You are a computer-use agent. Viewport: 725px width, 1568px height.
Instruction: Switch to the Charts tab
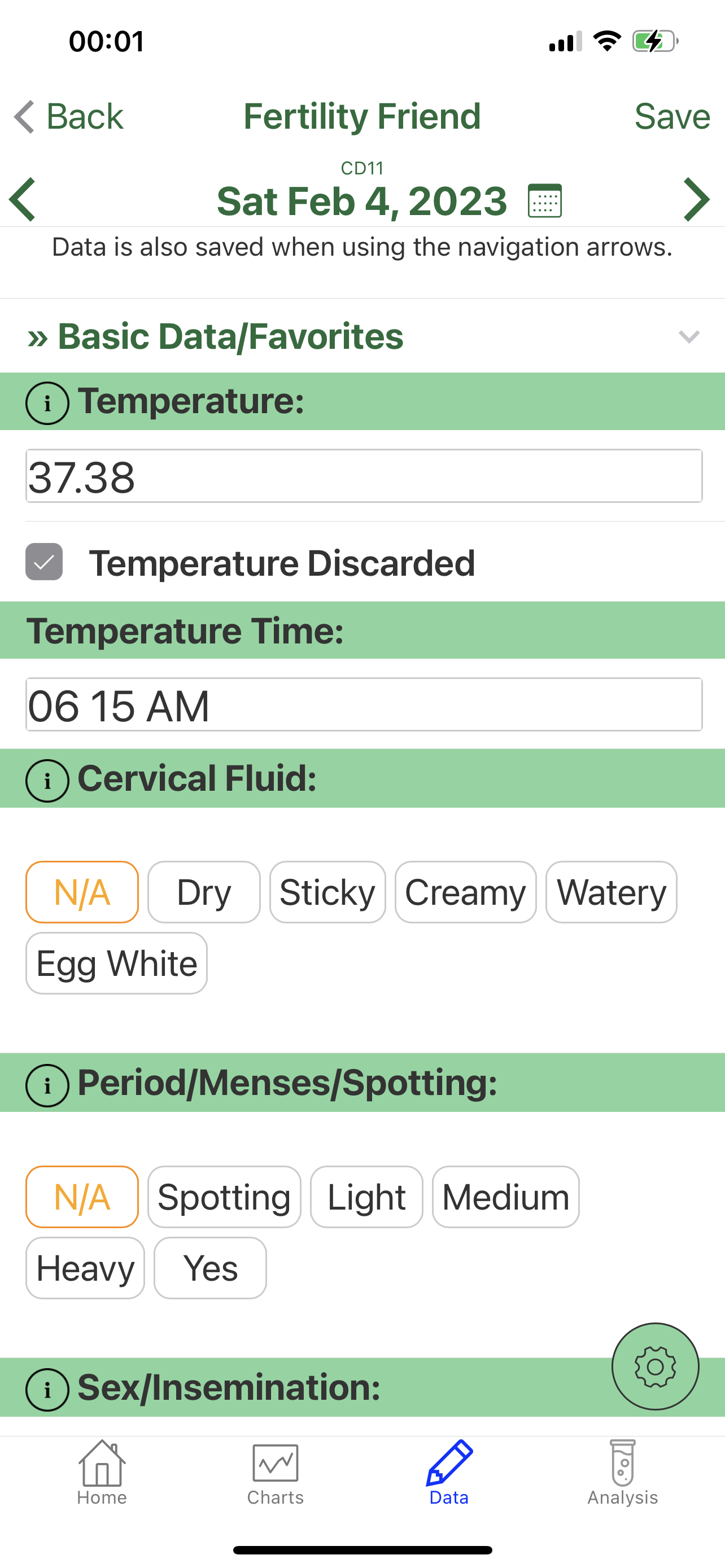coord(275,1473)
